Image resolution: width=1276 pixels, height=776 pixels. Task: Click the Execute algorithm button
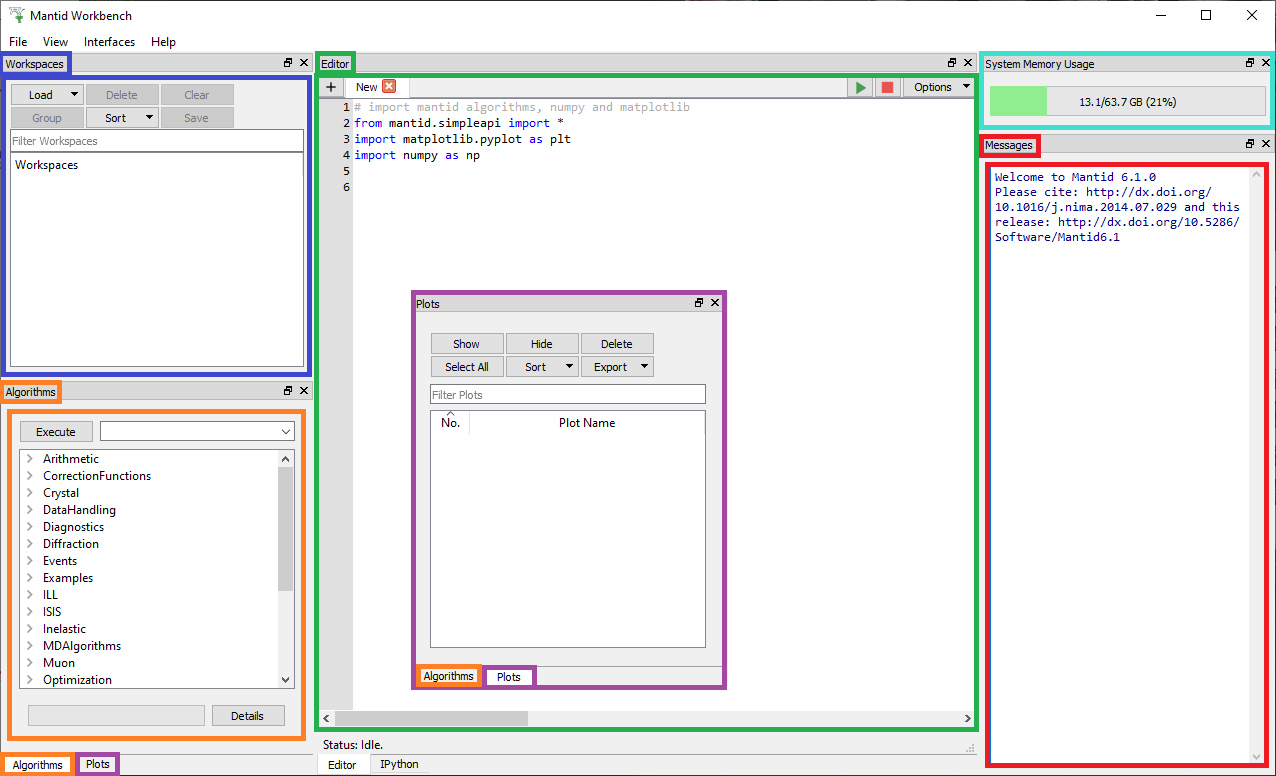click(x=56, y=432)
